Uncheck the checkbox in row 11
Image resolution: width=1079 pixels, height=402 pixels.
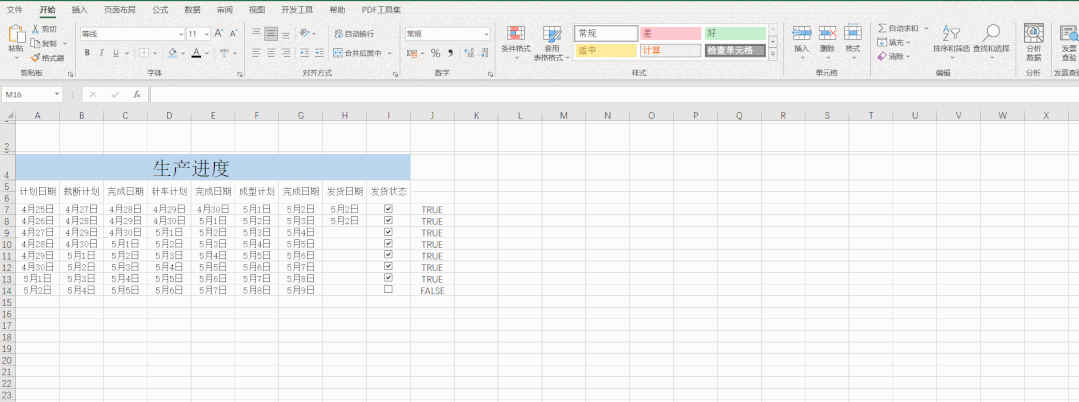pos(388,255)
